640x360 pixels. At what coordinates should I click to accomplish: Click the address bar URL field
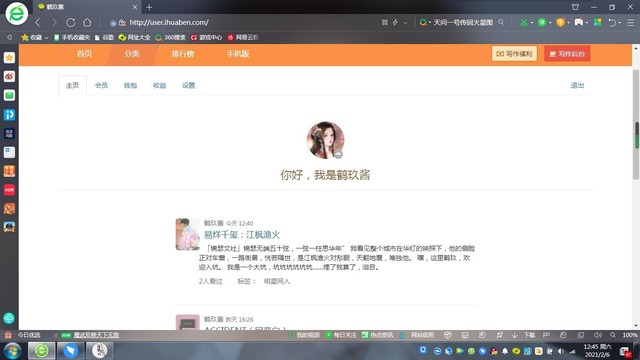[x=245, y=22]
